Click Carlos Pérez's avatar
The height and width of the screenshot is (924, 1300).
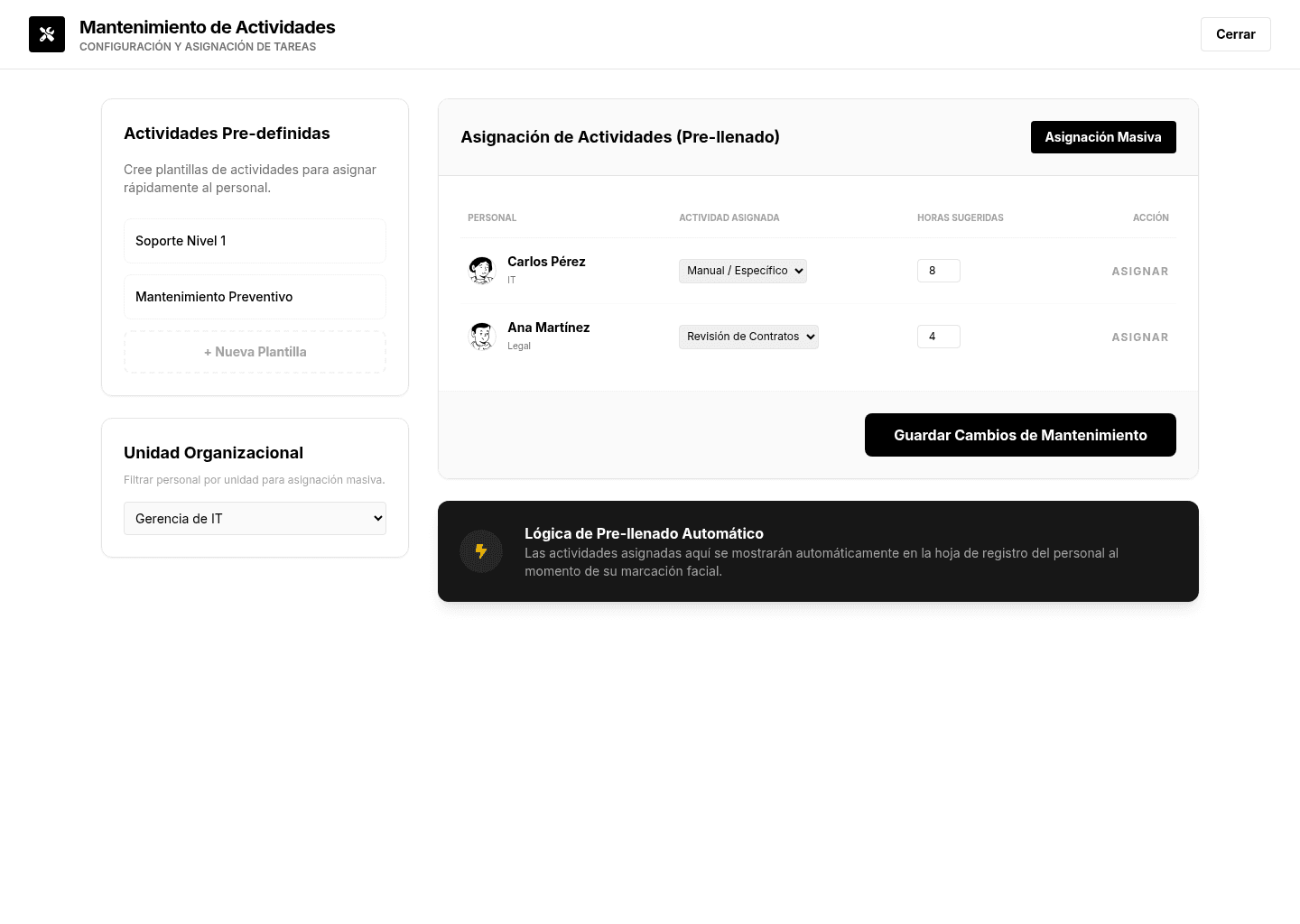point(482,271)
